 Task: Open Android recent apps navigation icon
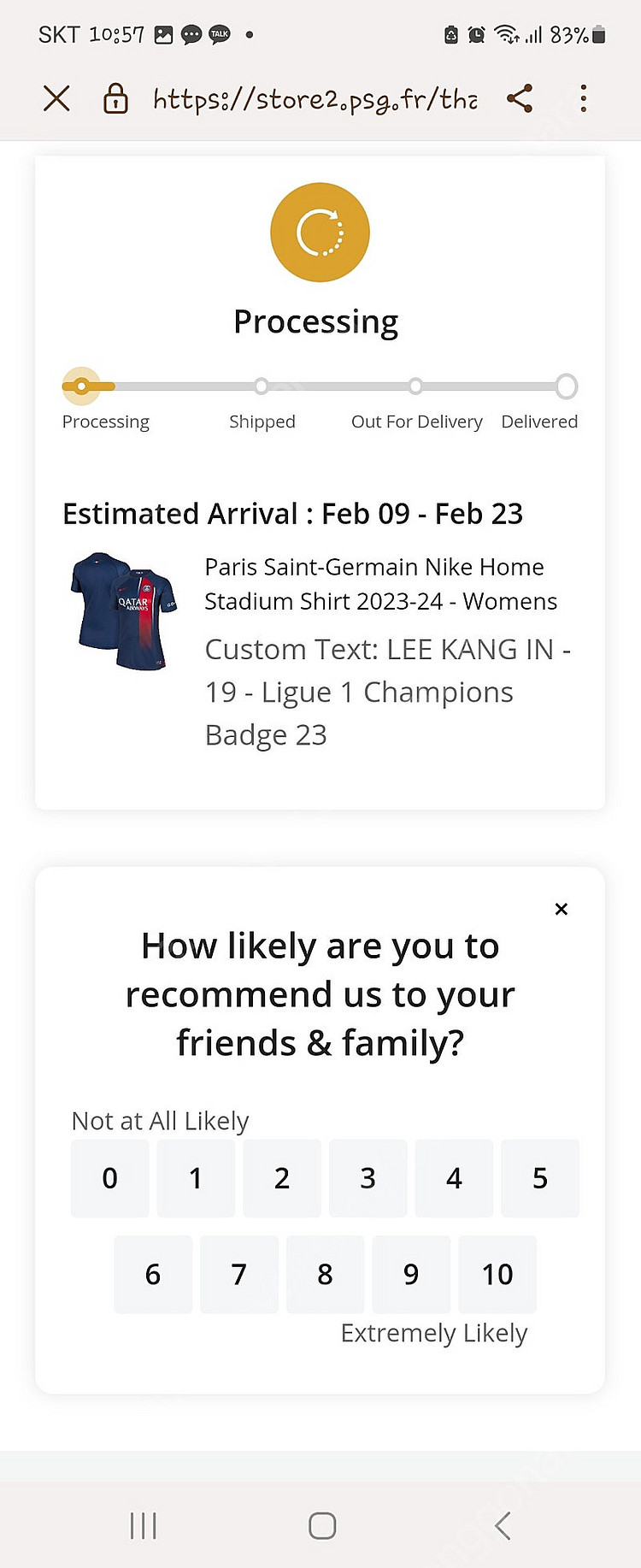(143, 1525)
